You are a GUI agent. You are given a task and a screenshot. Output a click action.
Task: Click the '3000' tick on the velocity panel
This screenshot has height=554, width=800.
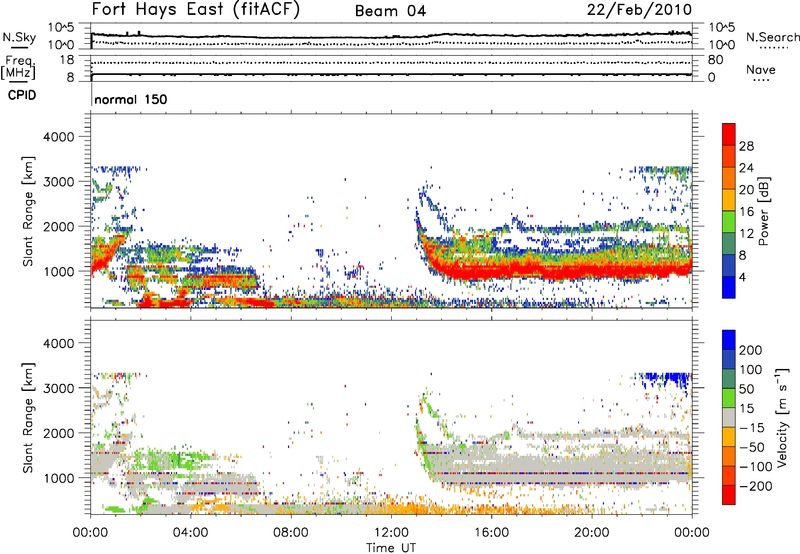(x=58, y=388)
